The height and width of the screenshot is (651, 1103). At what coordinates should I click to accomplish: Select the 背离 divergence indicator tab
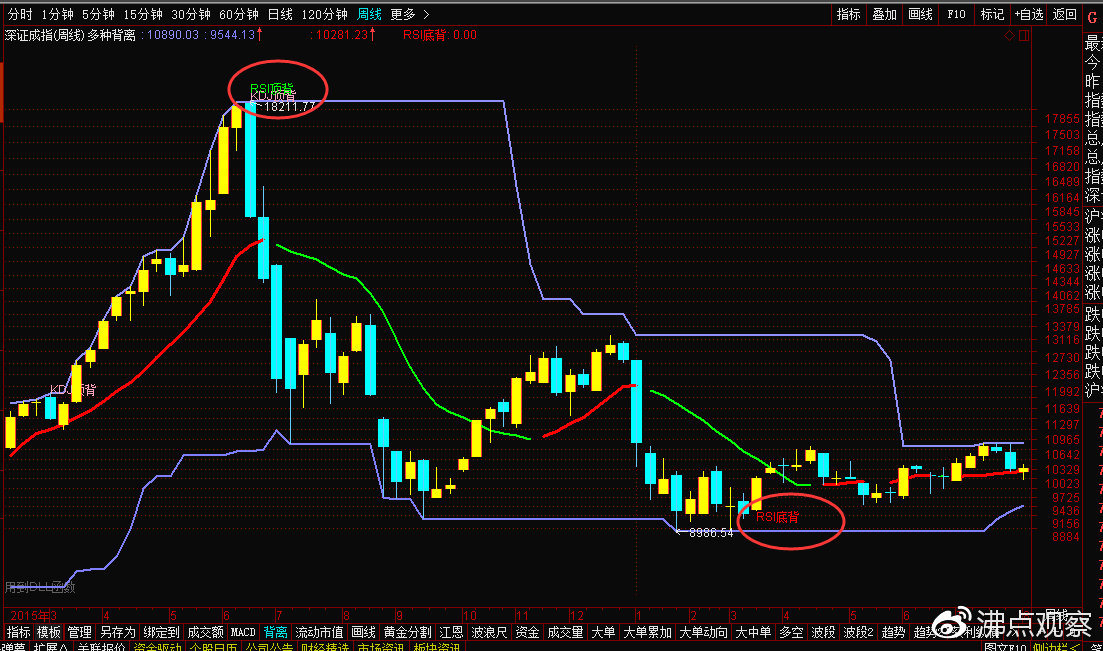(x=276, y=632)
